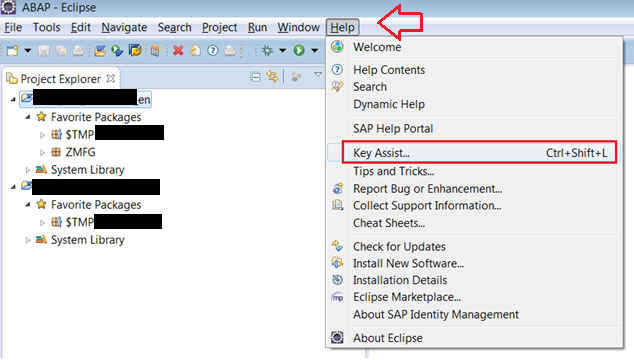Open the Navigate menu
Image resolution: width=634 pixels, height=360 pixels.
coord(124,27)
